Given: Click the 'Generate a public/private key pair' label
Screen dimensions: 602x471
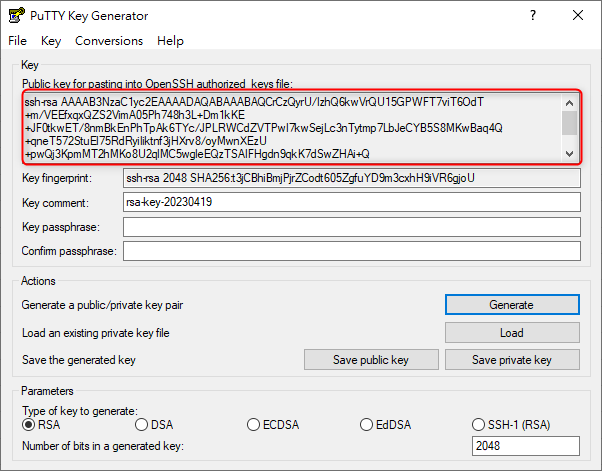Looking at the screenshot, I should pos(102,305).
